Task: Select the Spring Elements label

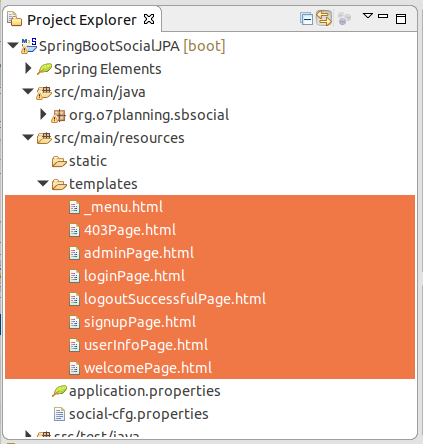Action: coord(108,69)
